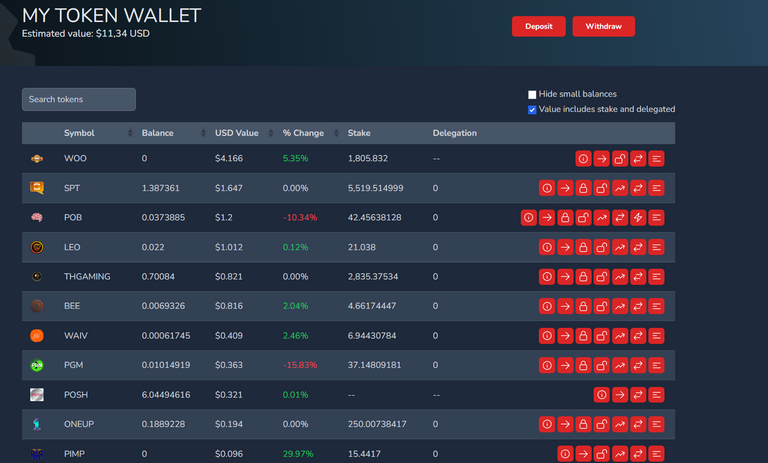Uncheck Value includes stake and delegated
The width and height of the screenshot is (768, 463).
click(x=532, y=109)
